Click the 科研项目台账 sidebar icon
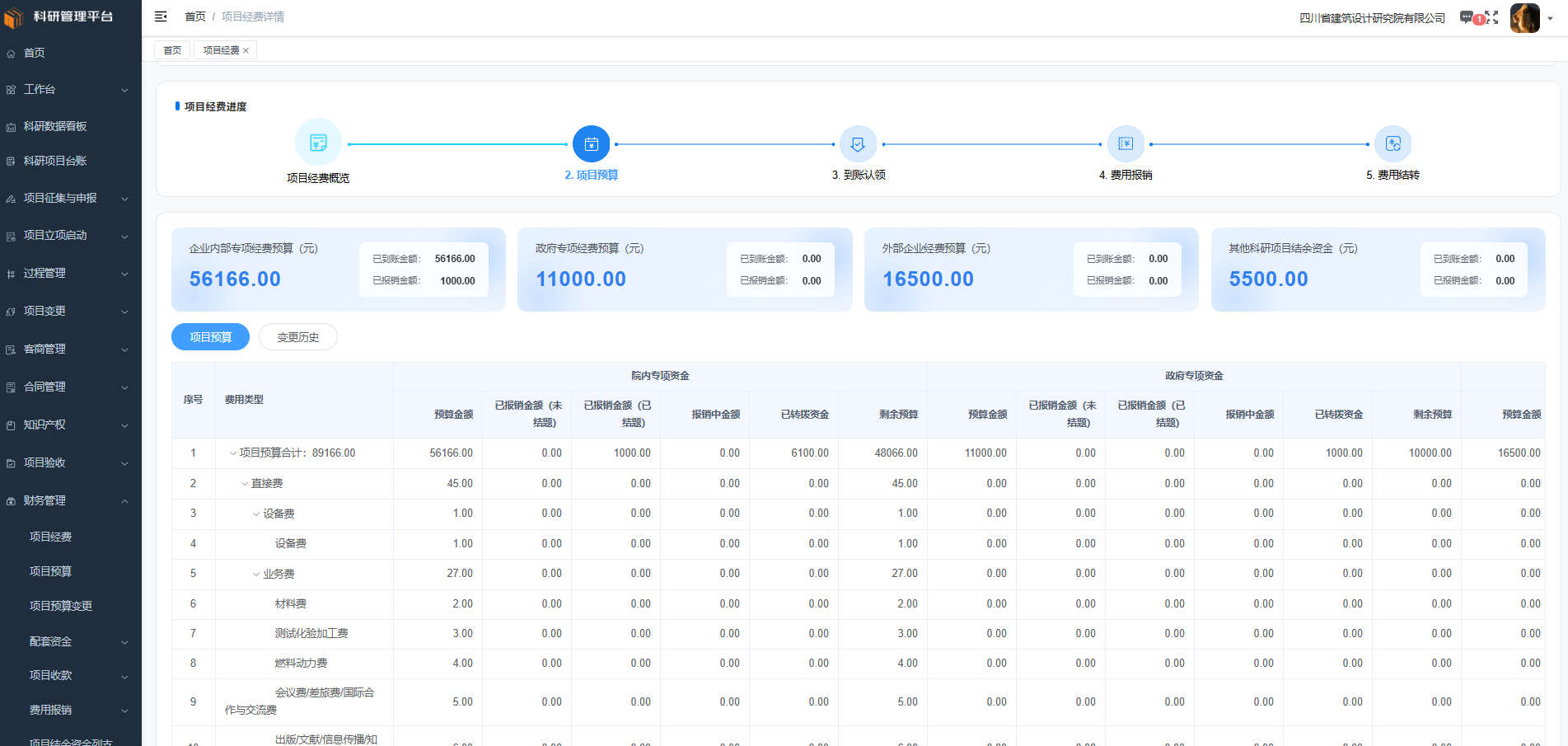 [x=11, y=162]
